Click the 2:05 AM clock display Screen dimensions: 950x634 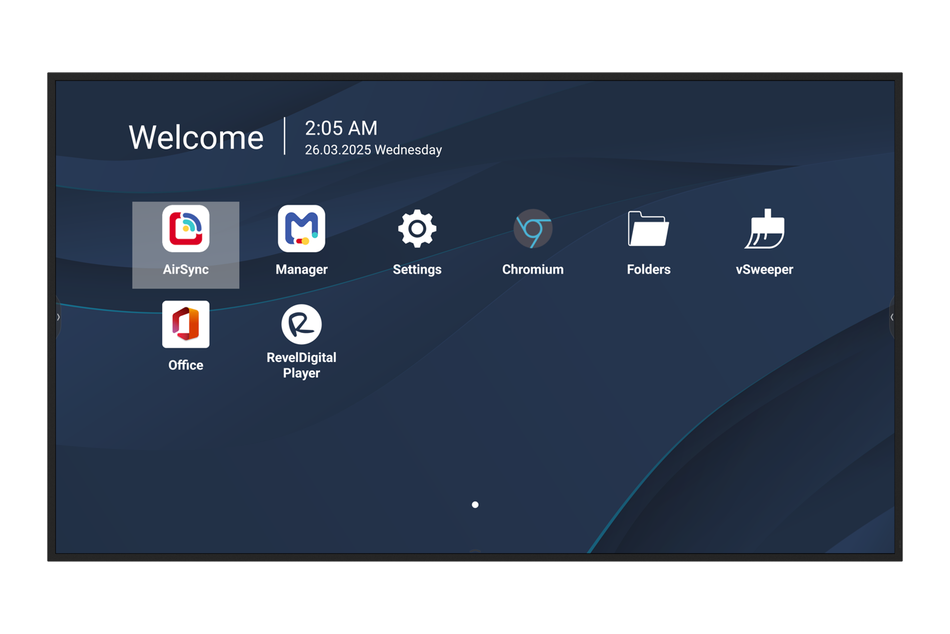340,128
